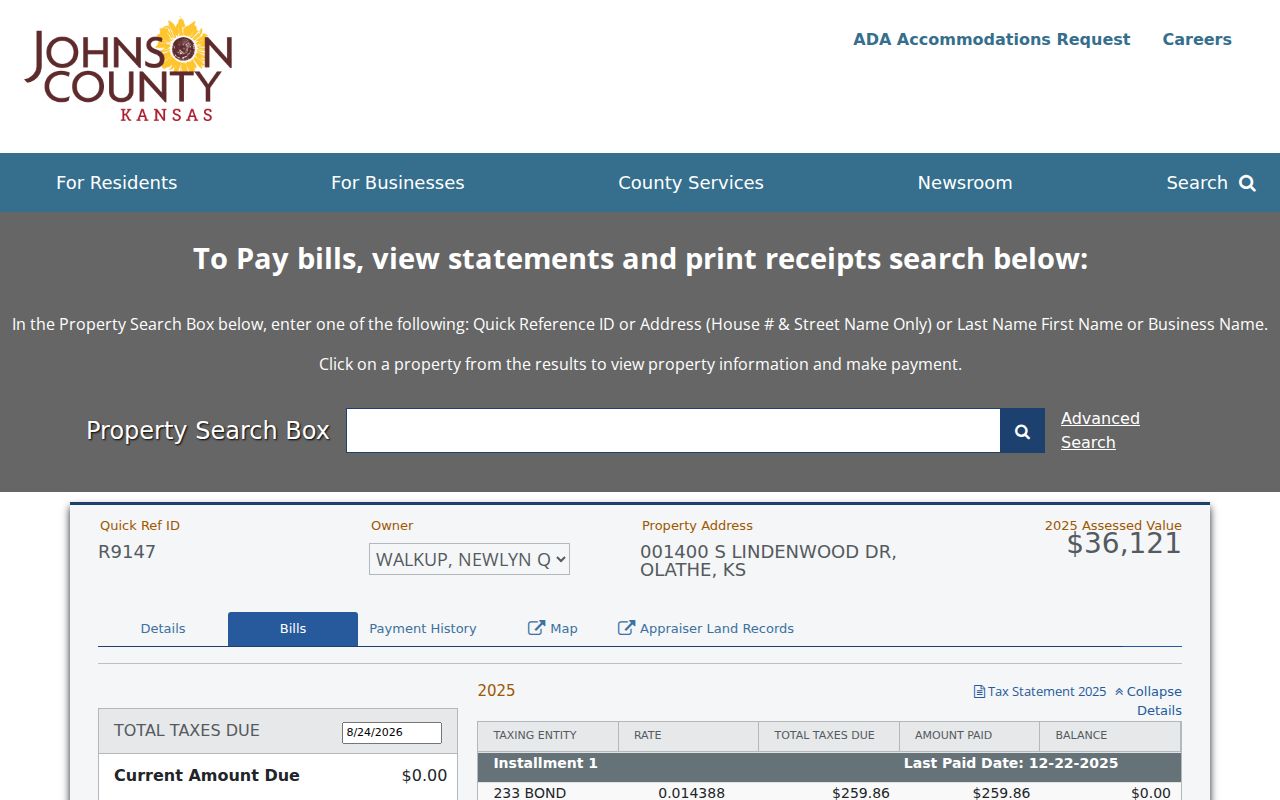Screen dimensions: 1280x800
Task: Click the blue property search magnifier button
Action: pos(1022,431)
